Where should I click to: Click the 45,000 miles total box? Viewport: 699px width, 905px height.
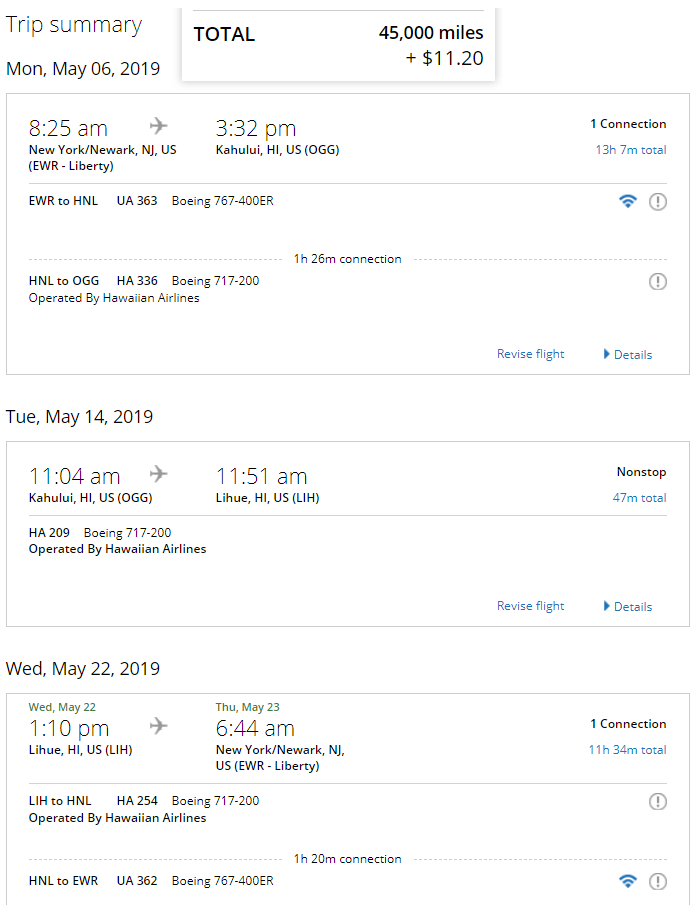(x=338, y=45)
